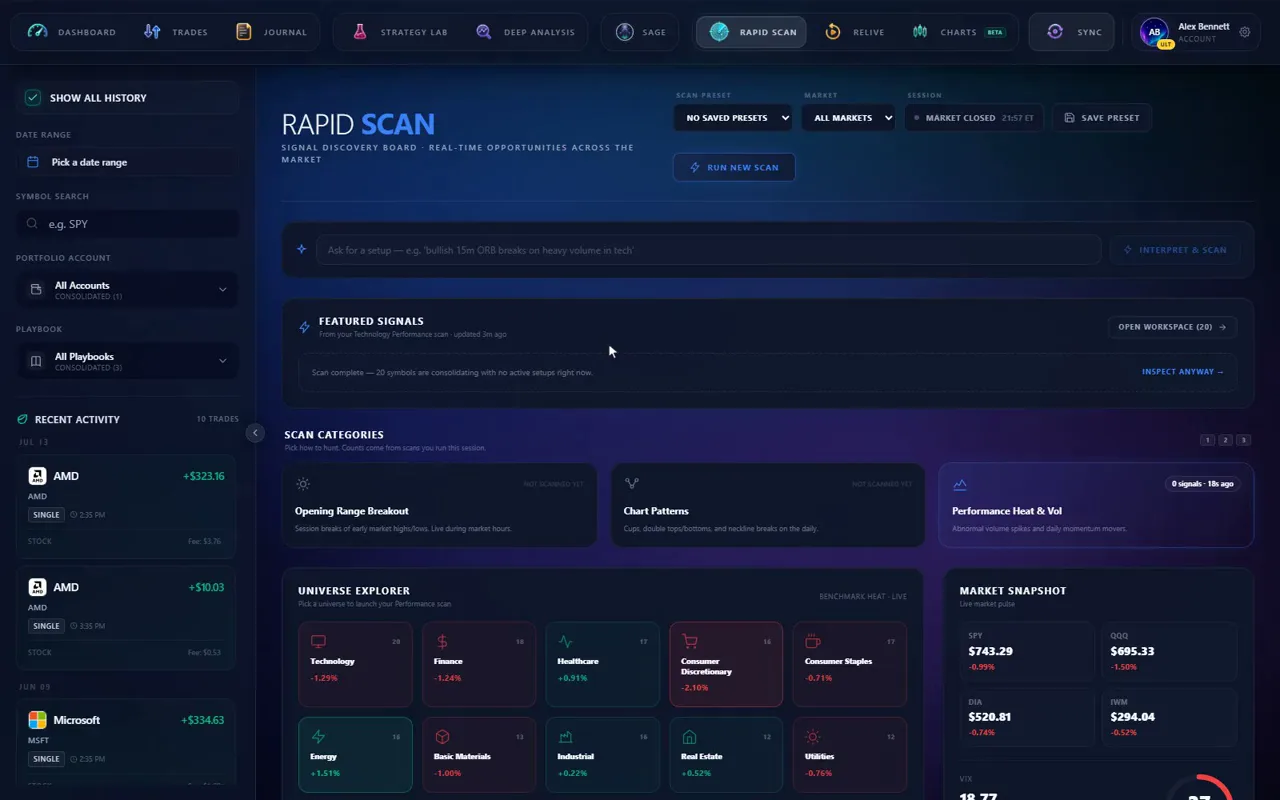Click the QQQ $695.33 snapshot card
This screenshot has width=1280, height=800.
[x=1169, y=650]
